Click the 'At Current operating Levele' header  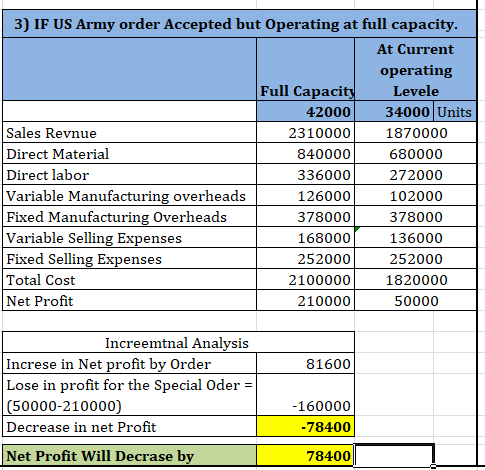[x=415, y=69]
